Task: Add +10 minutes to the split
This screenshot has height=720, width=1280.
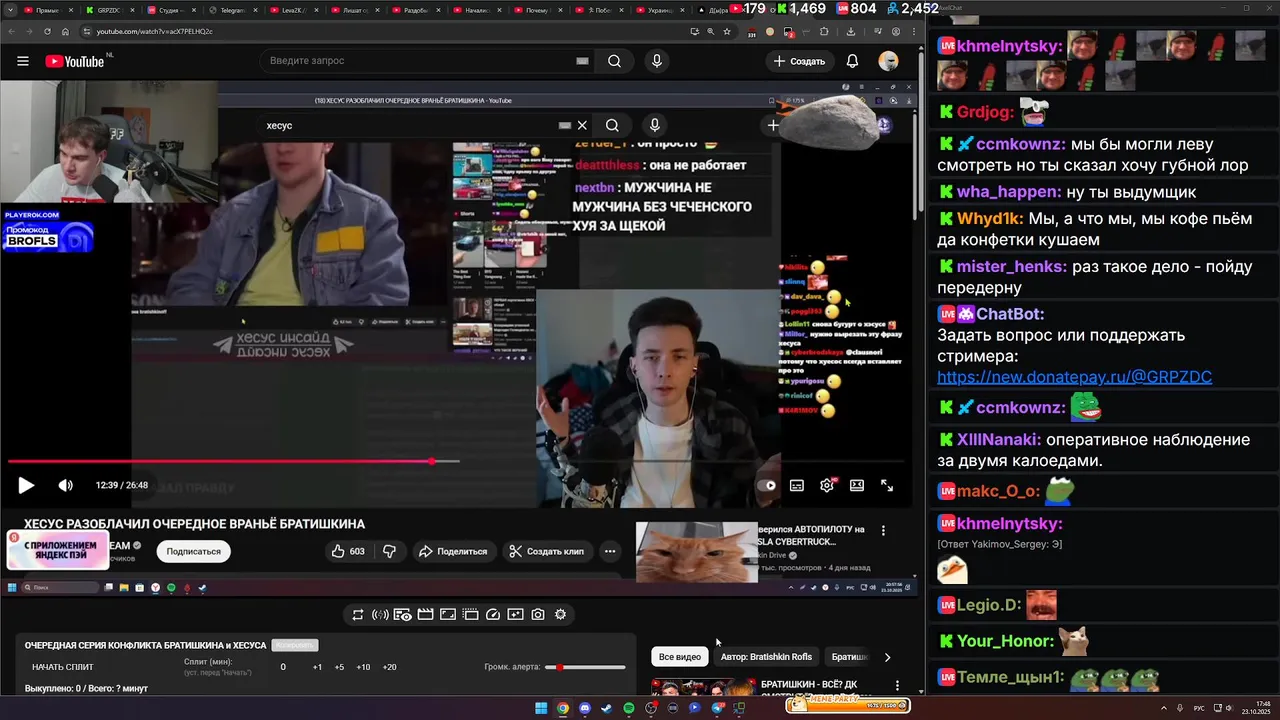Action: pyautogui.click(x=363, y=667)
